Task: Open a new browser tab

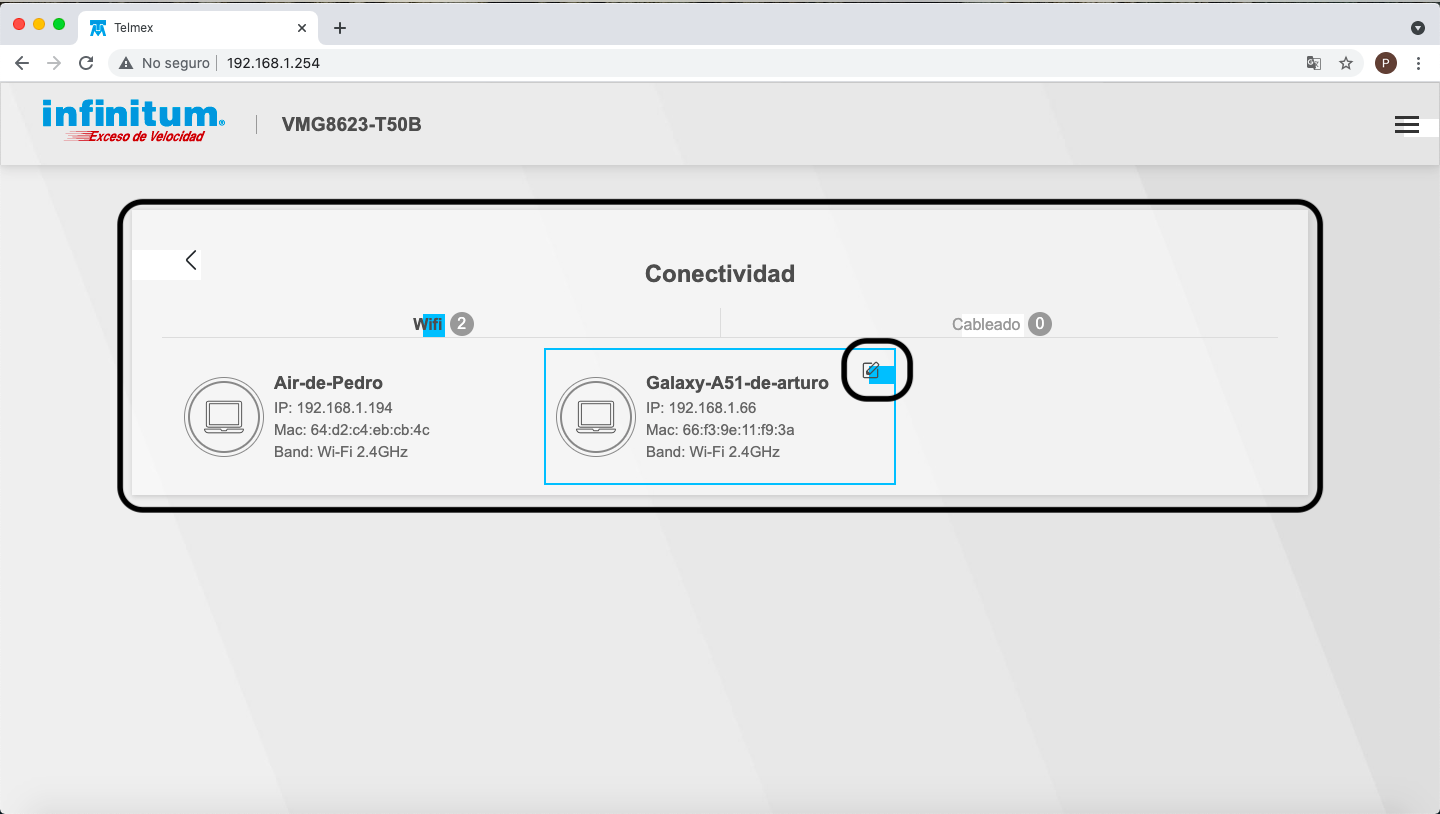Action: [x=340, y=28]
